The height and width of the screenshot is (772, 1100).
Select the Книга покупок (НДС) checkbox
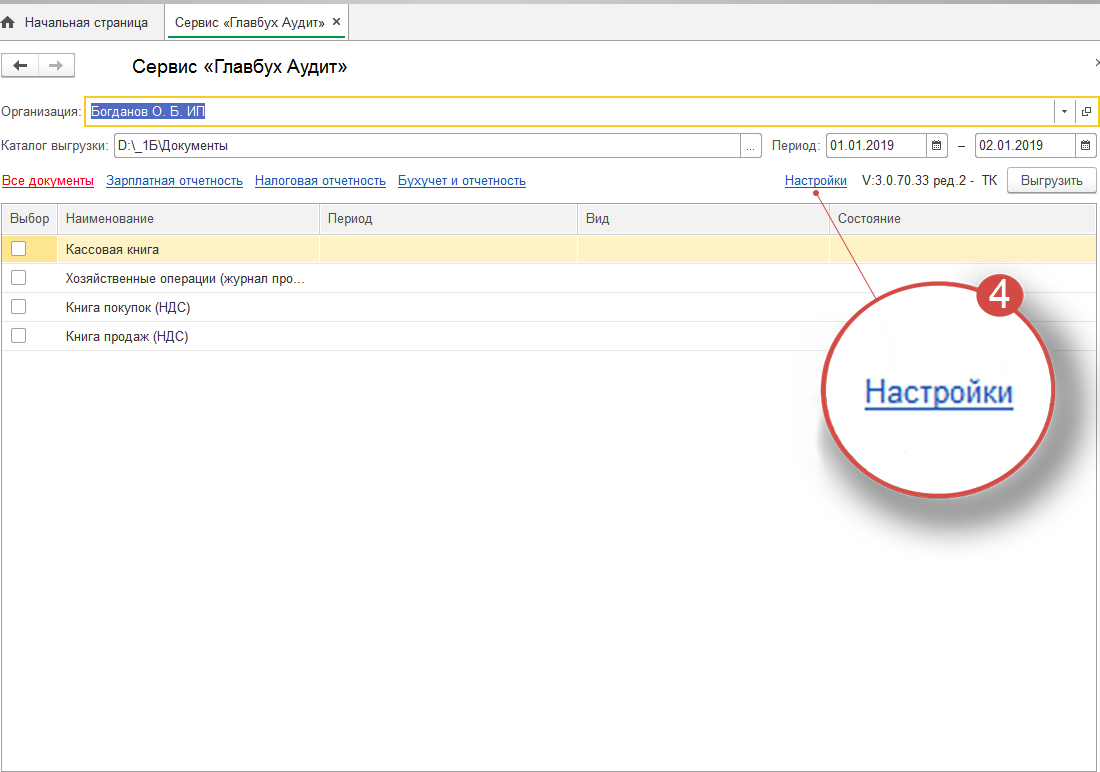(18, 307)
